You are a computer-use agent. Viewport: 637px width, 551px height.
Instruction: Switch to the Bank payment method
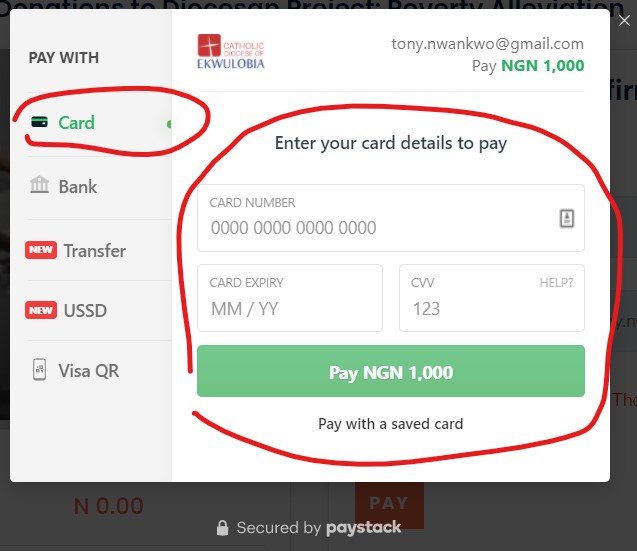(77, 186)
